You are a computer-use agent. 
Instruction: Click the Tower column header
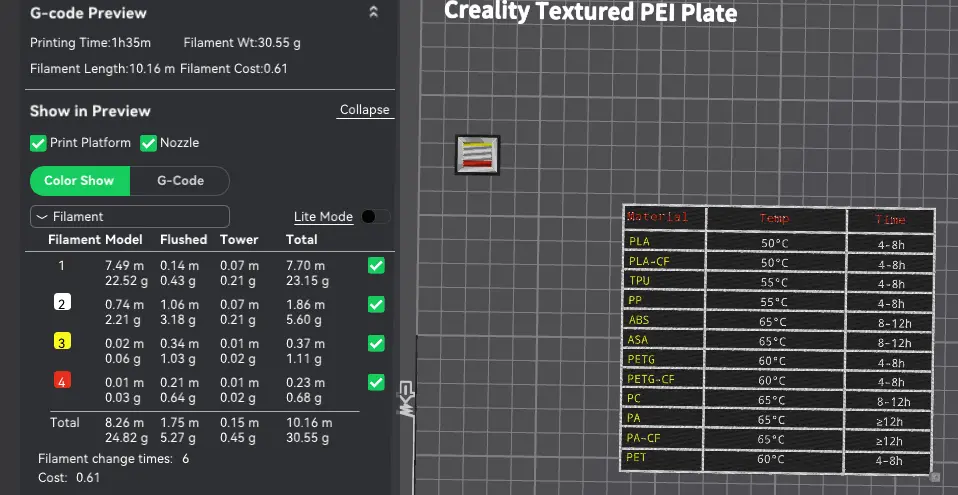coord(239,240)
